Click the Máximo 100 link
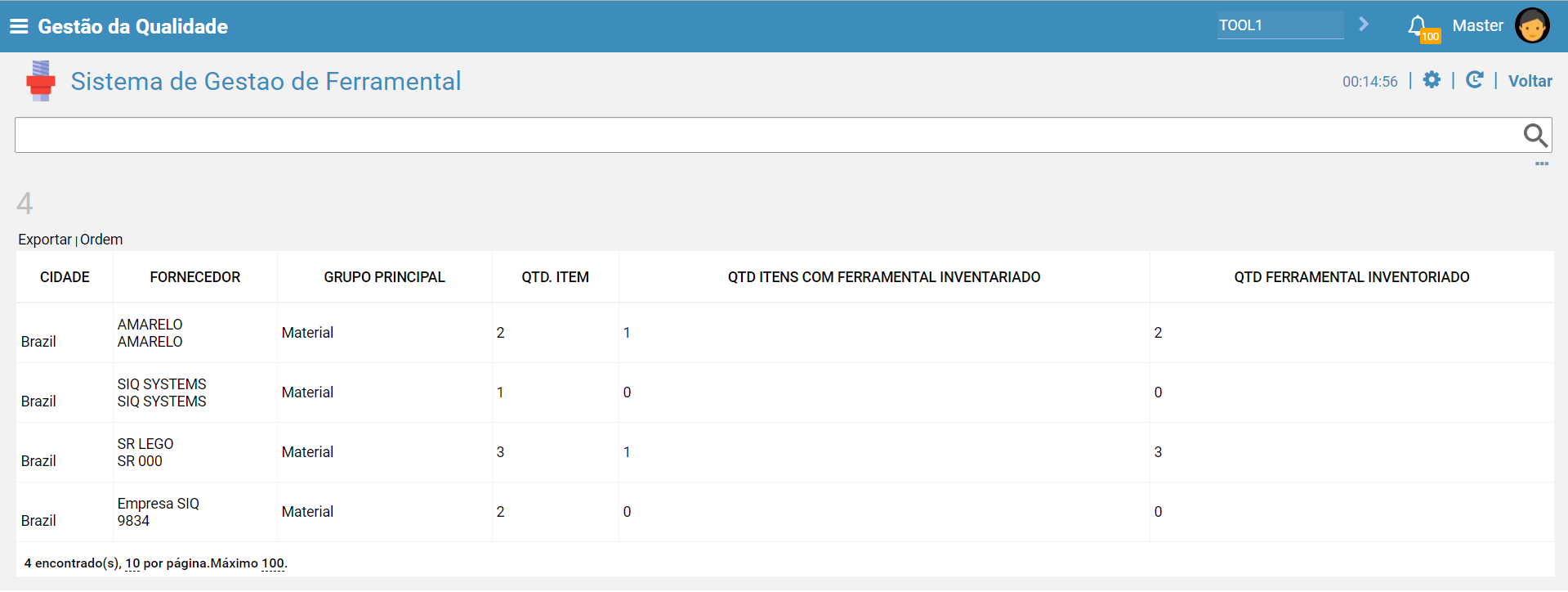This screenshot has width=1568, height=592. [x=273, y=563]
